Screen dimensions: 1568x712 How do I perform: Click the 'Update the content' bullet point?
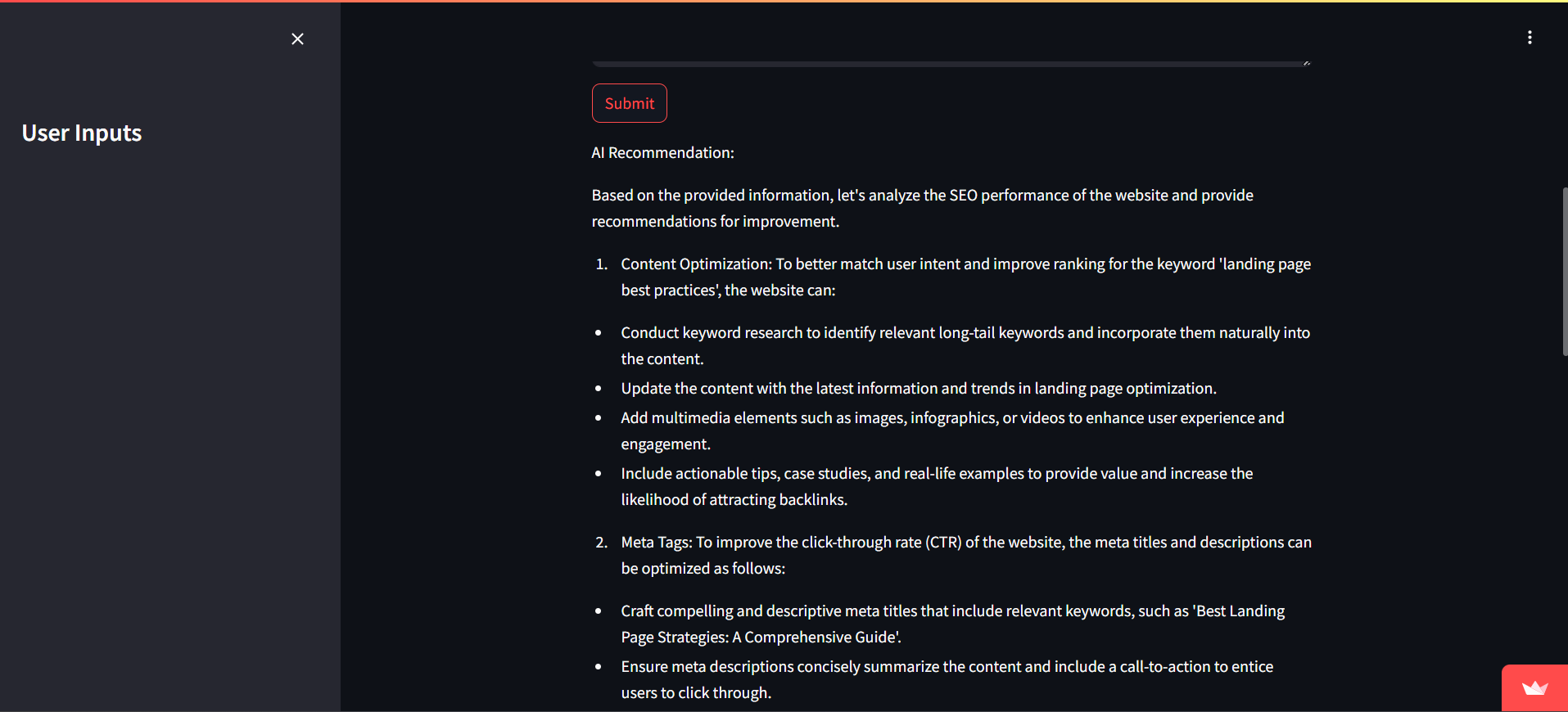click(x=918, y=389)
